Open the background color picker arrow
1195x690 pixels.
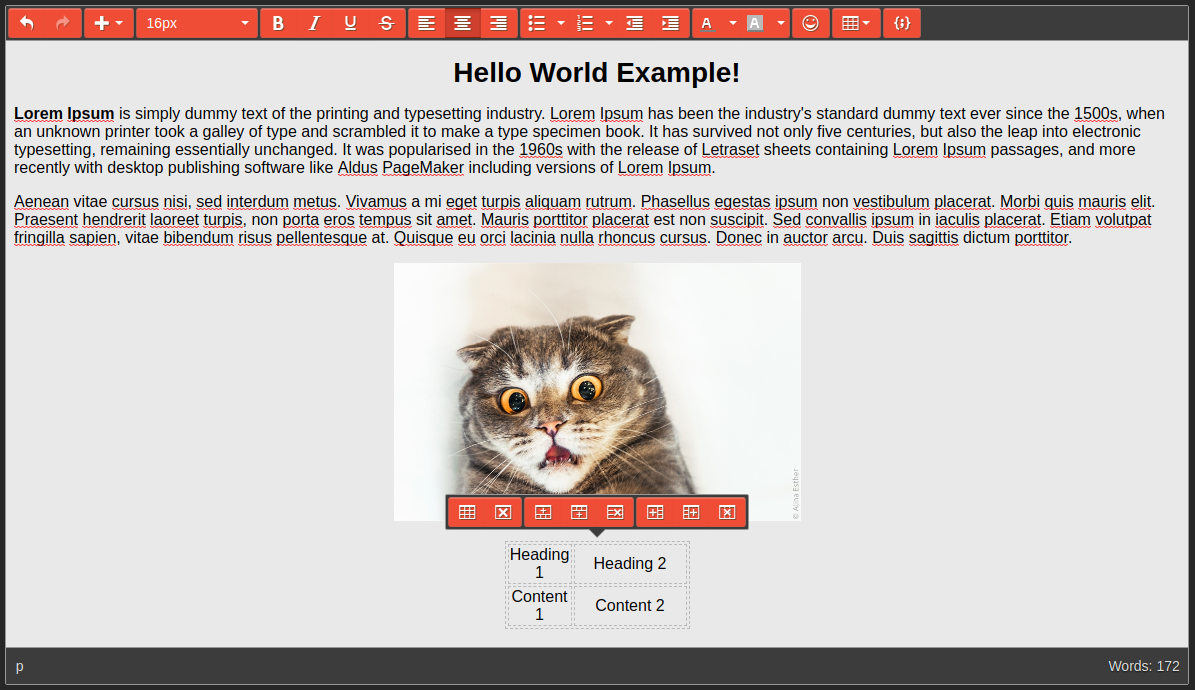coord(781,24)
